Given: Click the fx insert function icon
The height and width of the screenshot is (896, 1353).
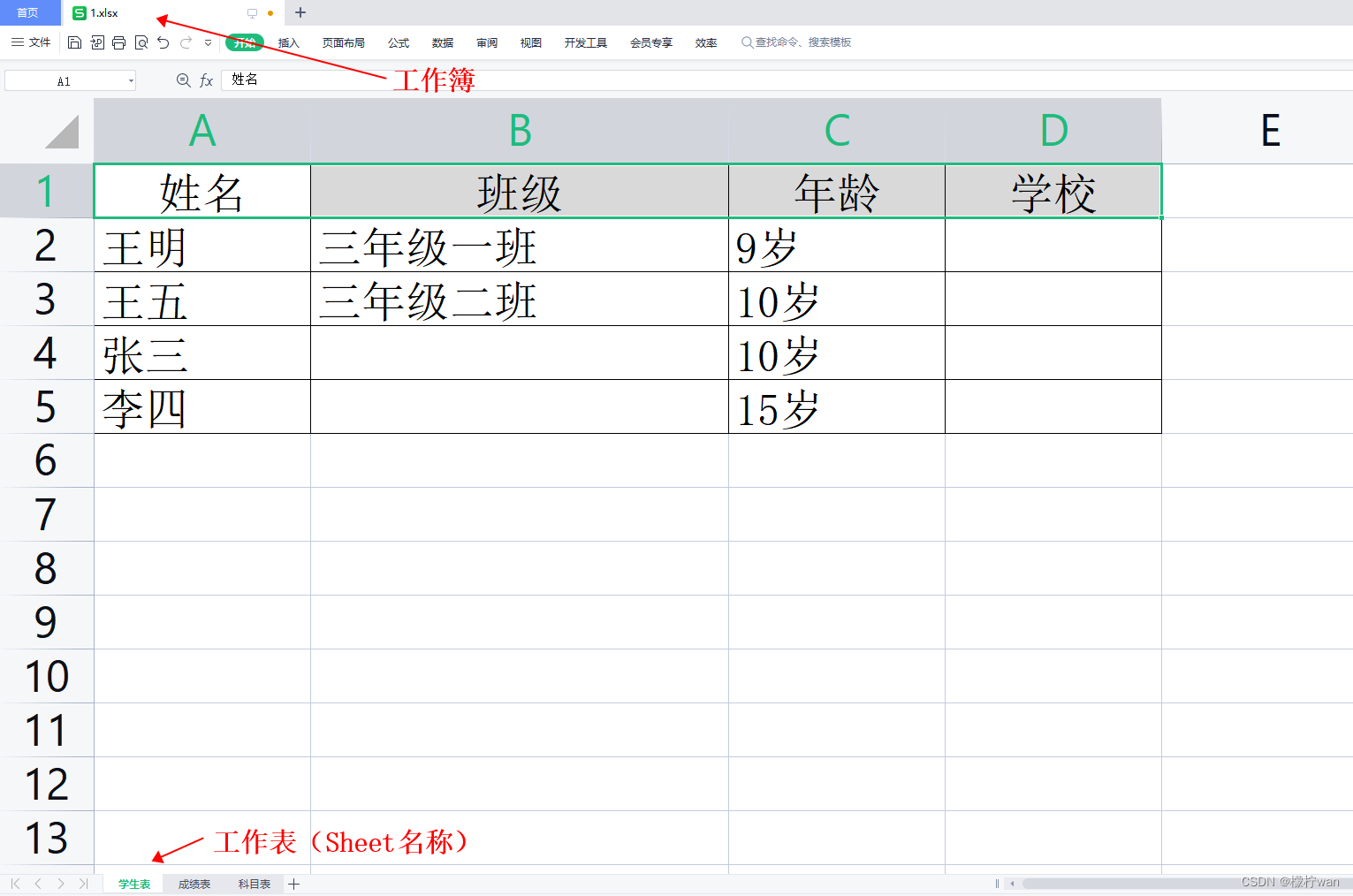Looking at the screenshot, I should [206, 80].
